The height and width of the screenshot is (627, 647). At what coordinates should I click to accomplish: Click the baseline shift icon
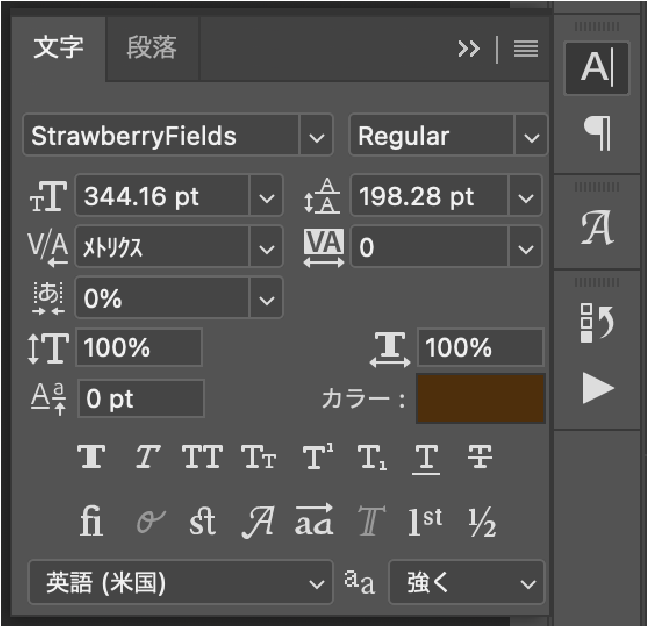(49, 398)
